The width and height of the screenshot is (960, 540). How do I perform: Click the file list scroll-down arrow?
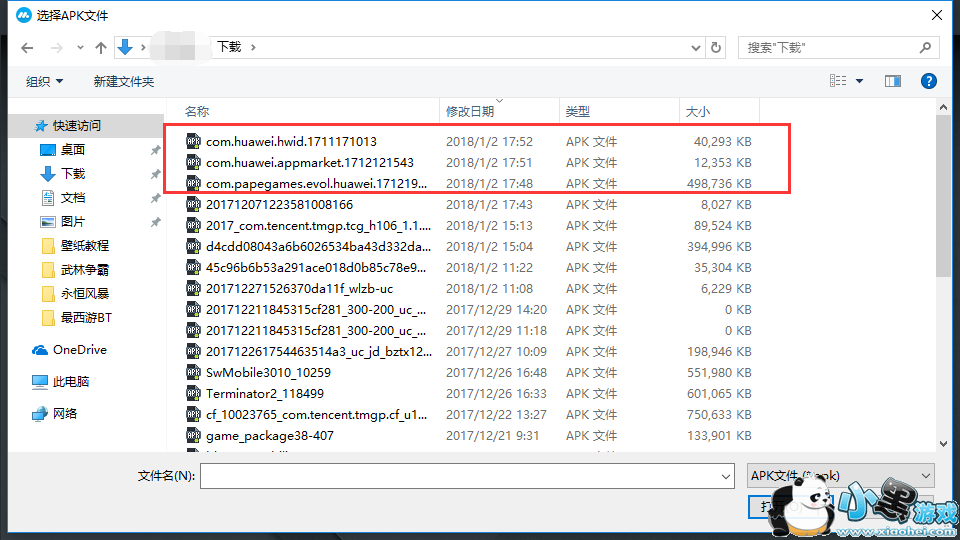pos(943,444)
